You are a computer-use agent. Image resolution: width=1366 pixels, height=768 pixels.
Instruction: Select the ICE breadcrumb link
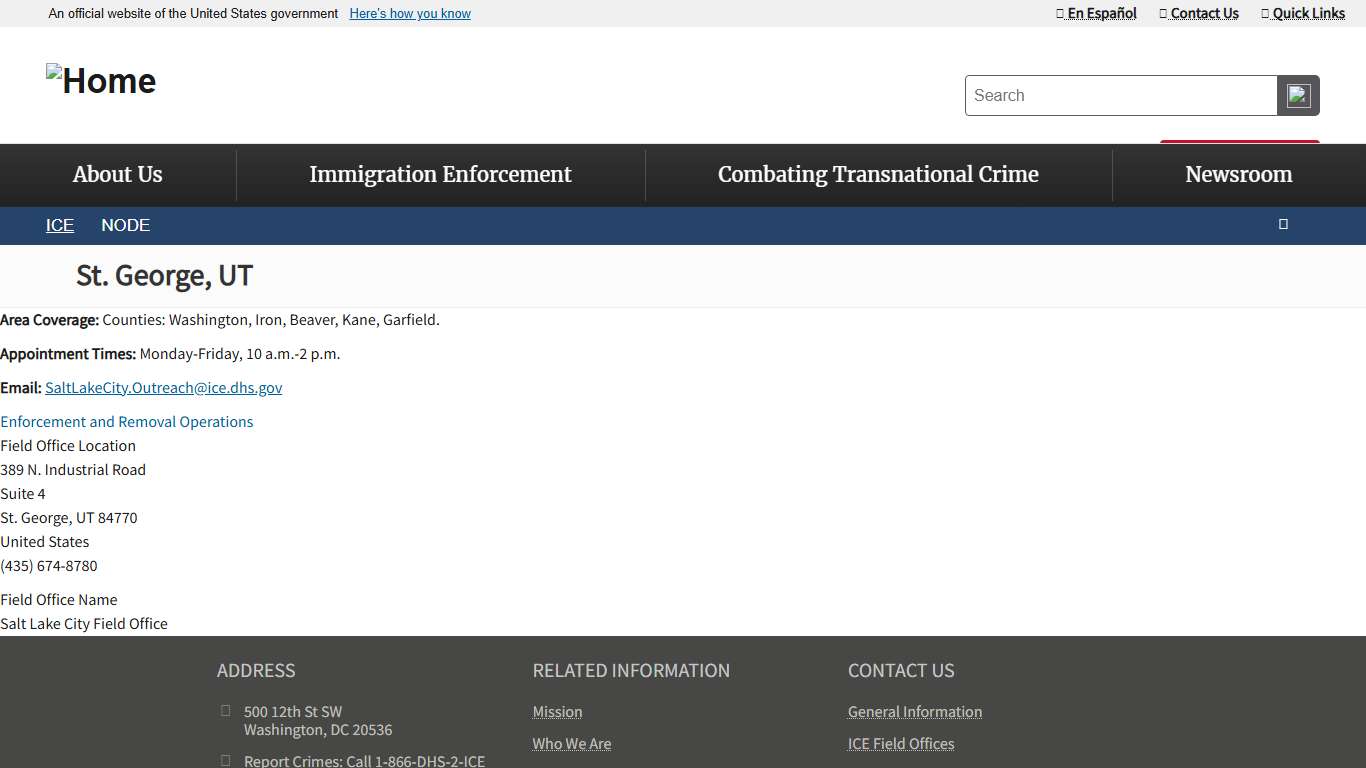coord(60,226)
